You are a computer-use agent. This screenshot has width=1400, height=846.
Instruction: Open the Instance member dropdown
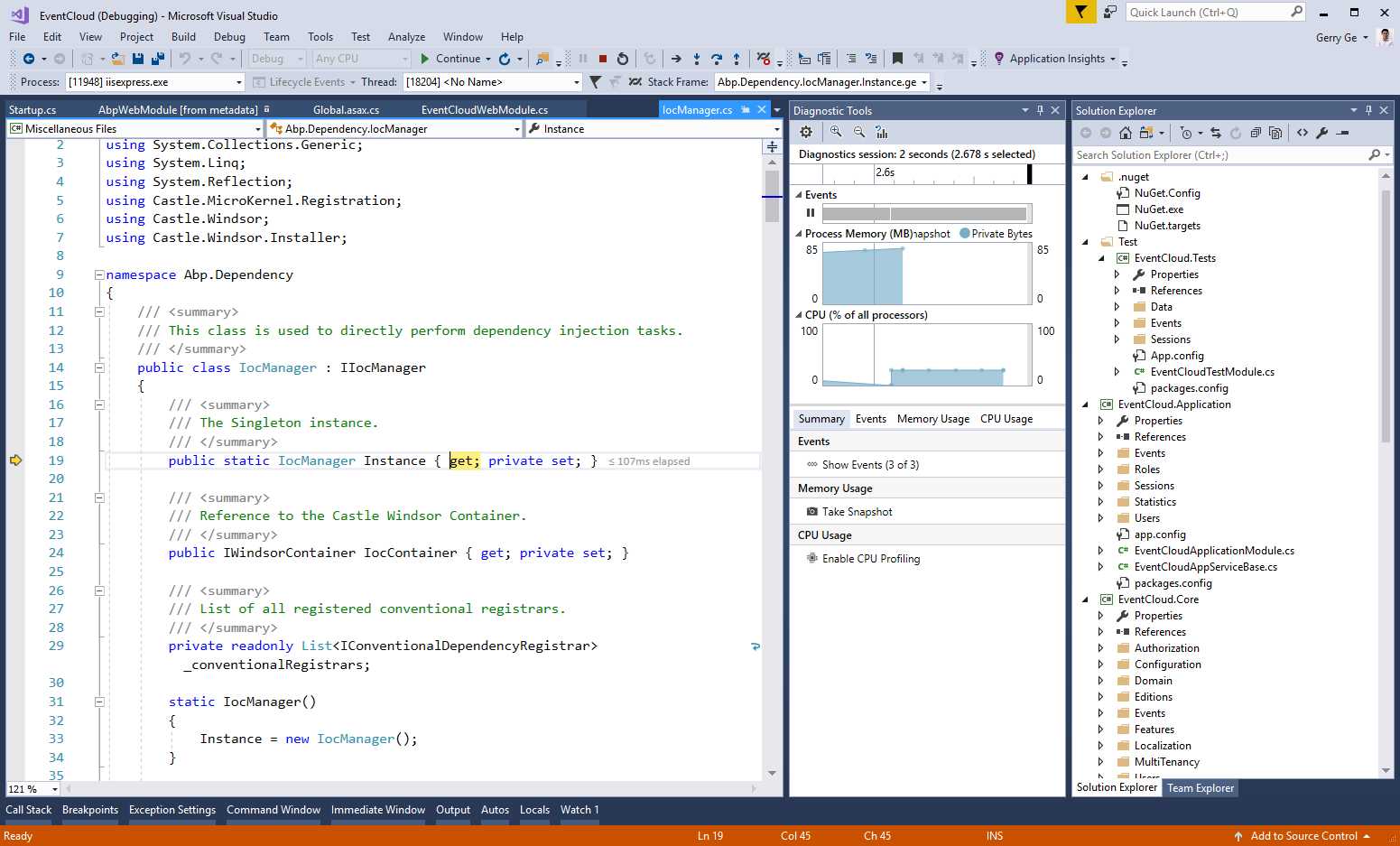(654, 129)
